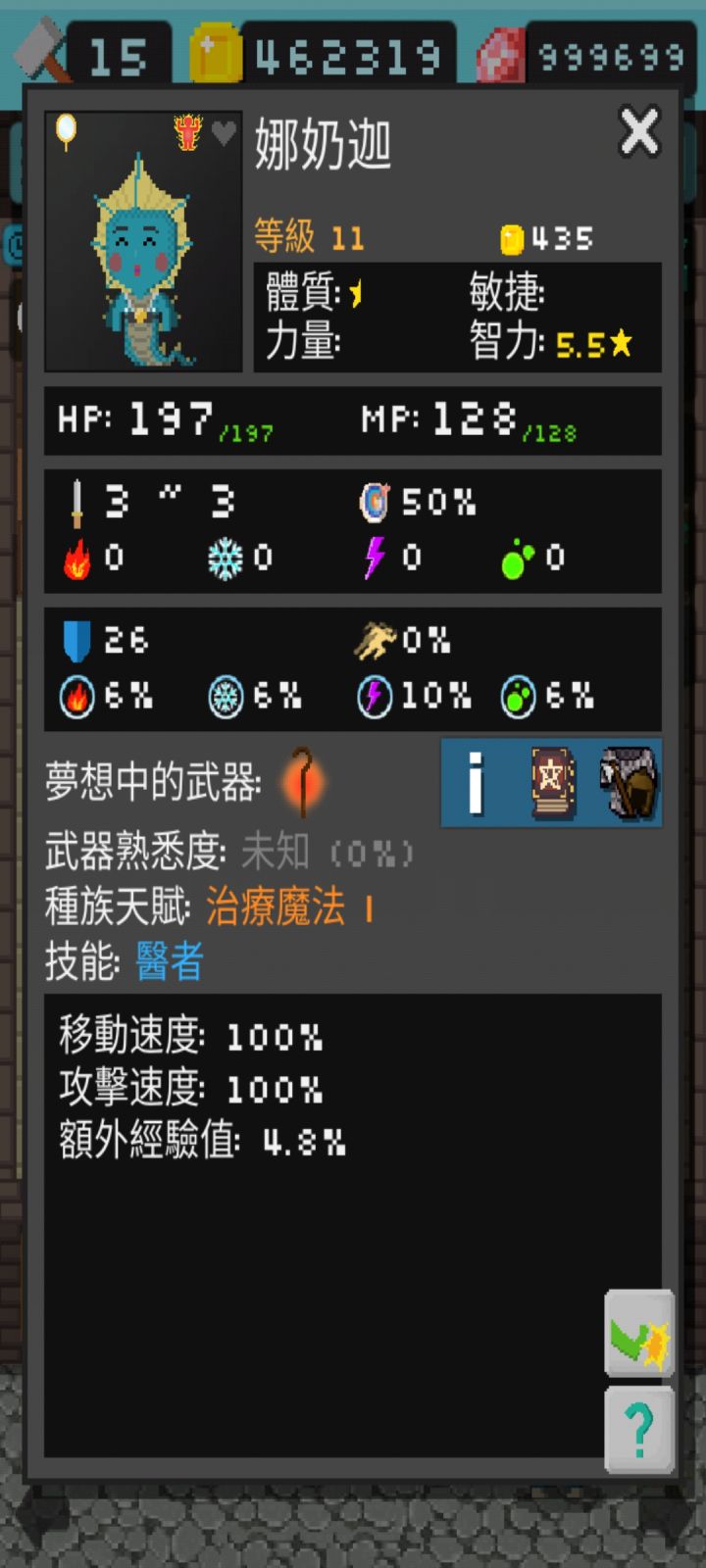The width and height of the screenshot is (706, 1568).
Task: Select the character portrait thumbnail
Action: pyautogui.click(x=143, y=241)
